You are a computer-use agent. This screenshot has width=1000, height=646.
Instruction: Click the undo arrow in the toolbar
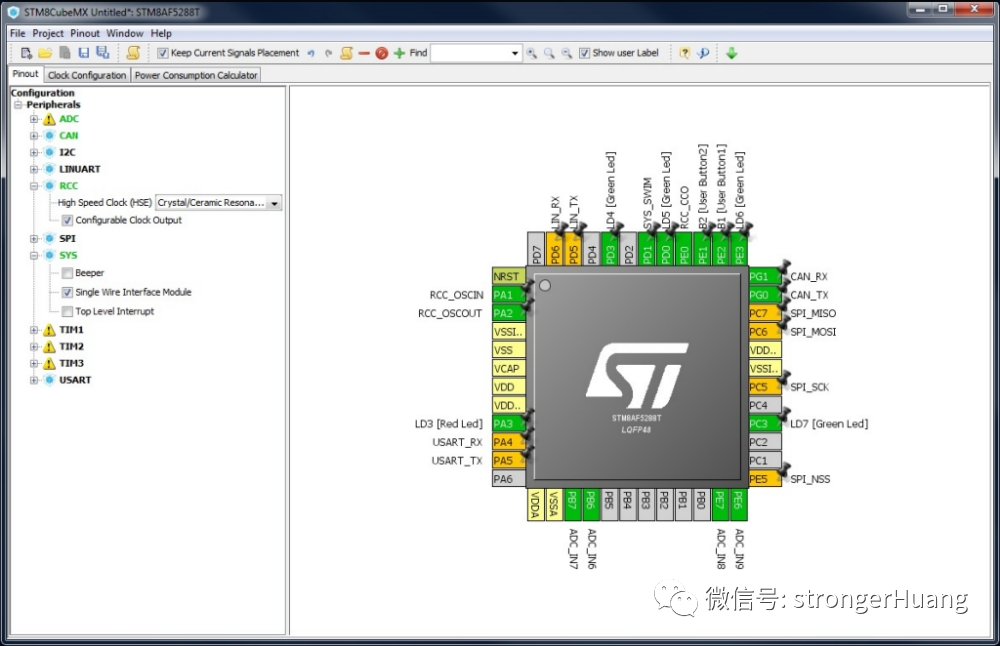pyautogui.click(x=310, y=52)
